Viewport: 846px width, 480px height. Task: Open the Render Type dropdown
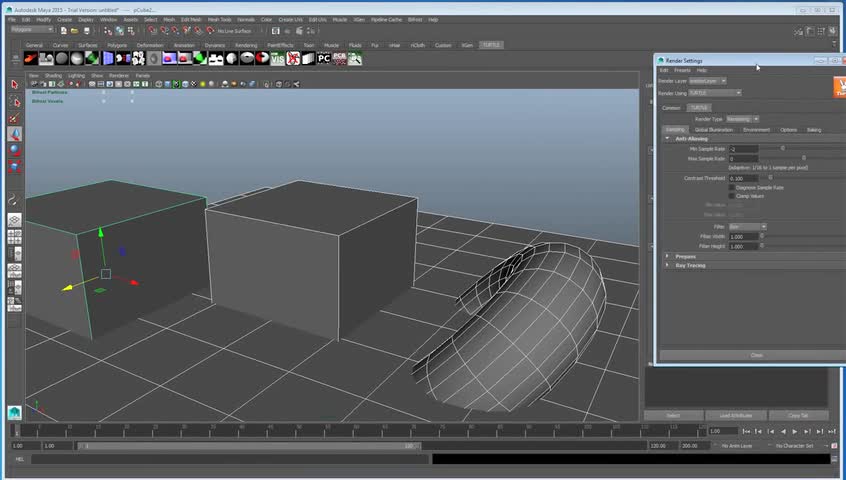click(742, 119)
